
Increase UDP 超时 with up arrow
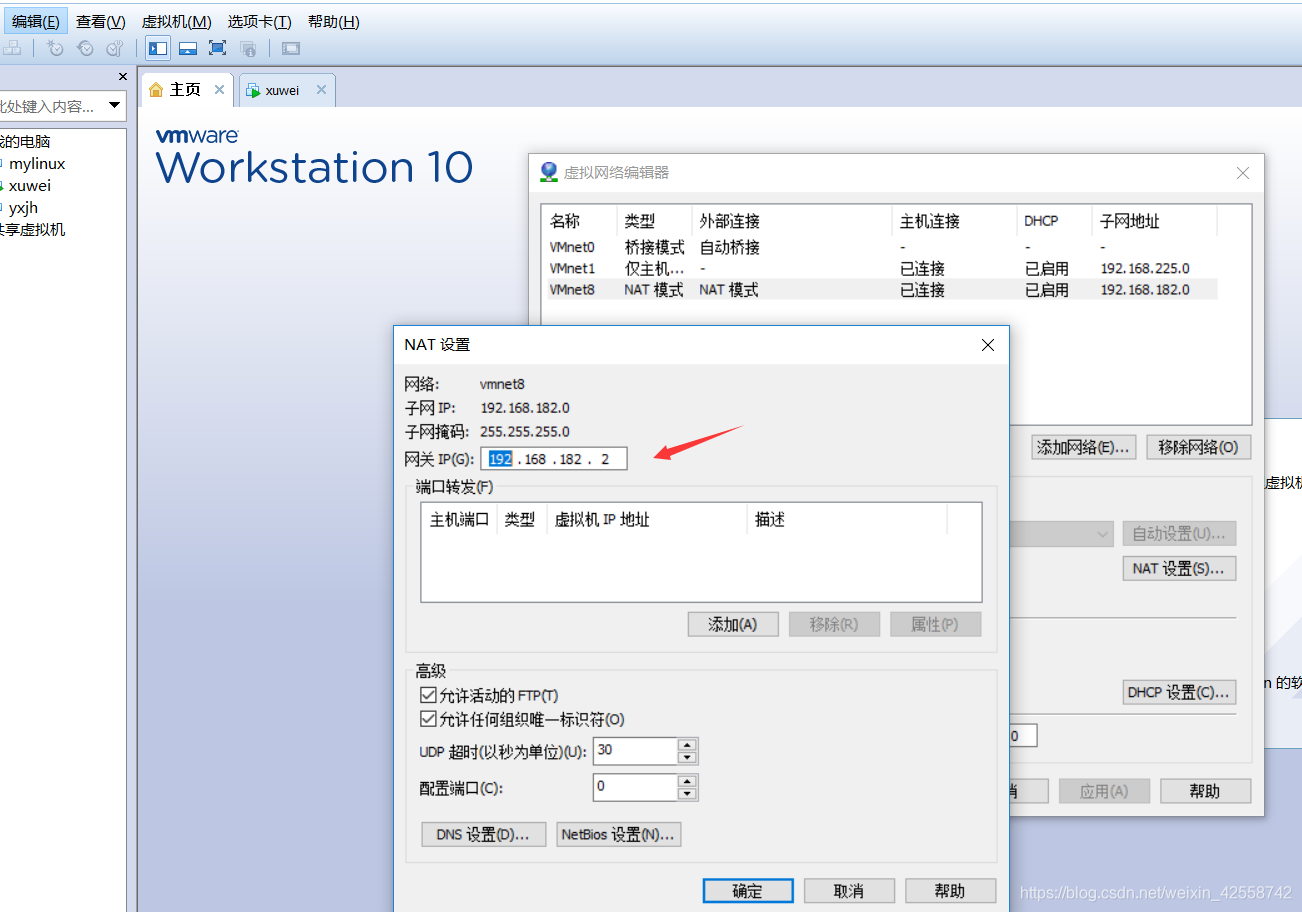(687, 745)
